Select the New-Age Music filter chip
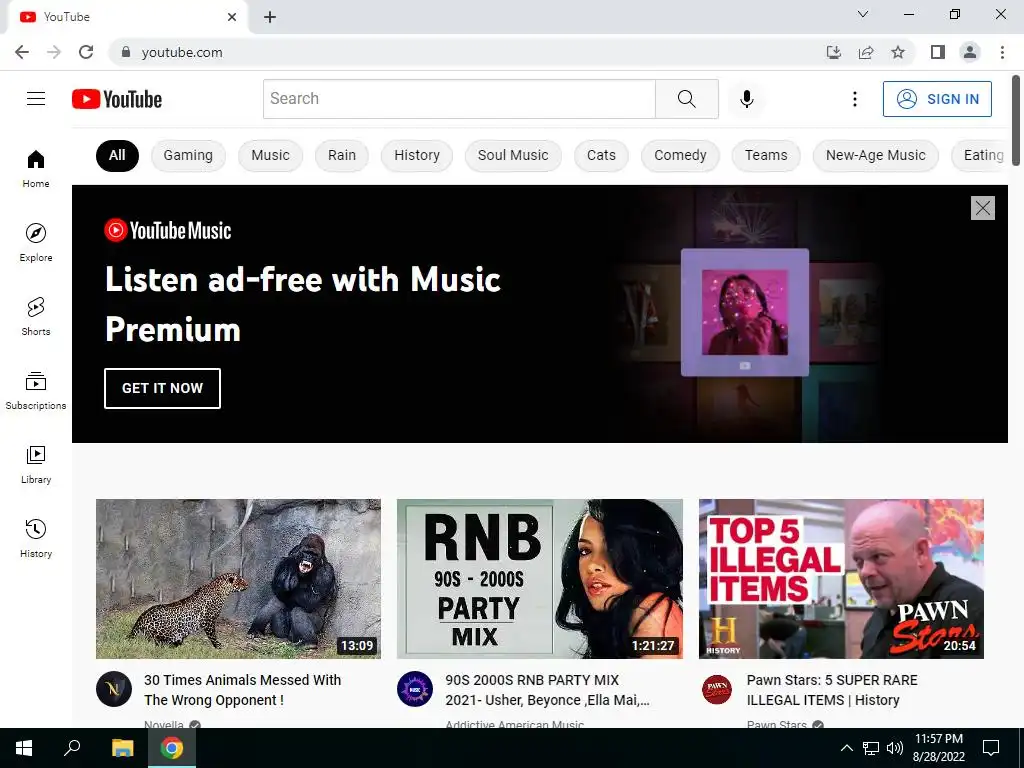 click(875, 155)
